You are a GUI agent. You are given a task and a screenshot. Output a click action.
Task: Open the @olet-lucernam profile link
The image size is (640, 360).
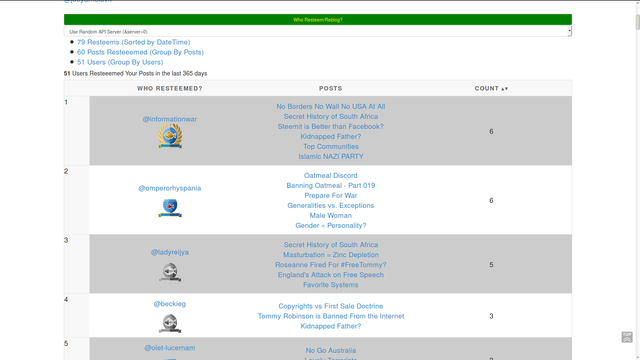(x=170, y=348)
